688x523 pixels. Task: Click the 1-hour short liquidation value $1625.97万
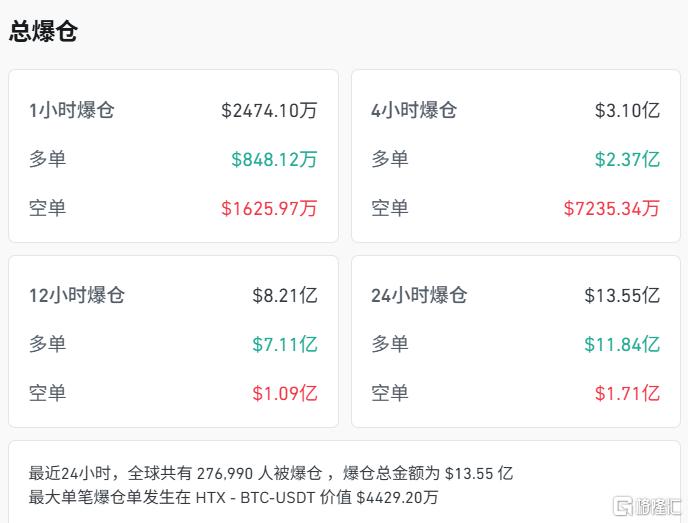pos(269,208)
